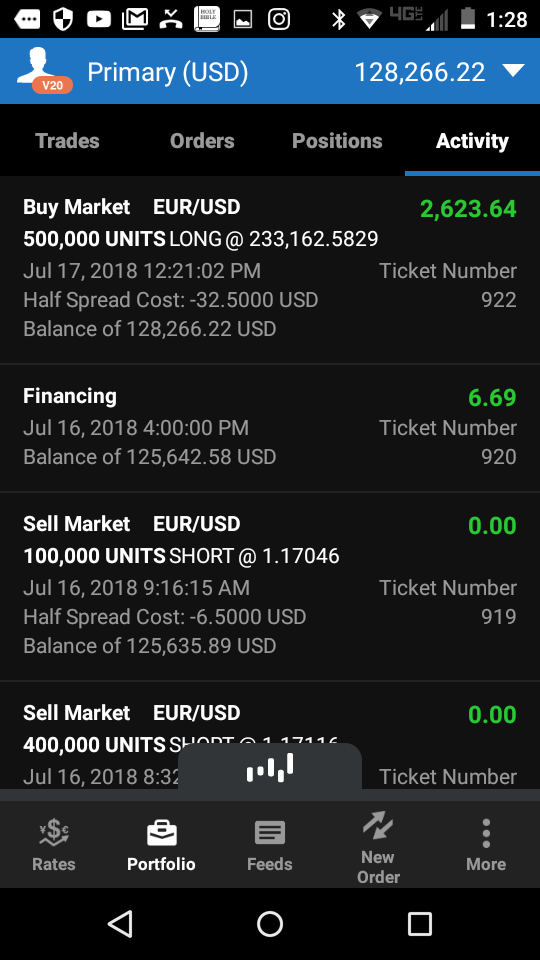Expand the candlestick chart handle
The image size is (540, 960).
point(270,767)
